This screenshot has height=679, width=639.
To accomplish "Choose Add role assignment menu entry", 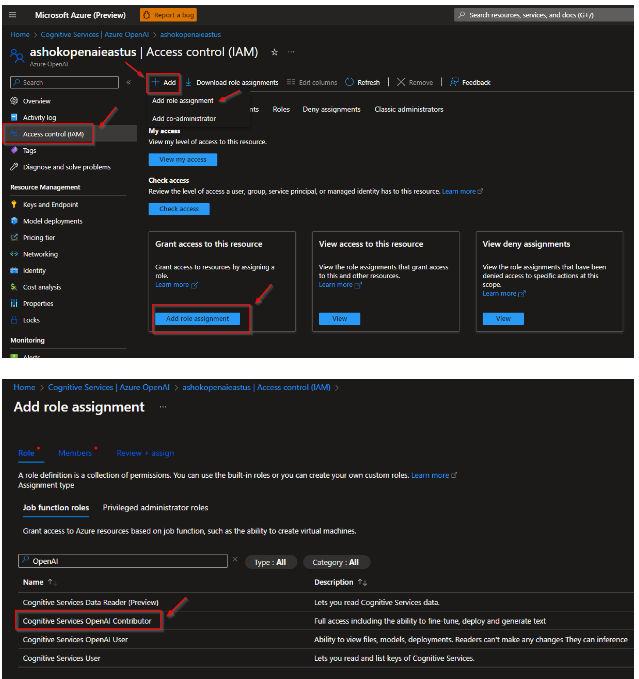I will pos(183,100).
